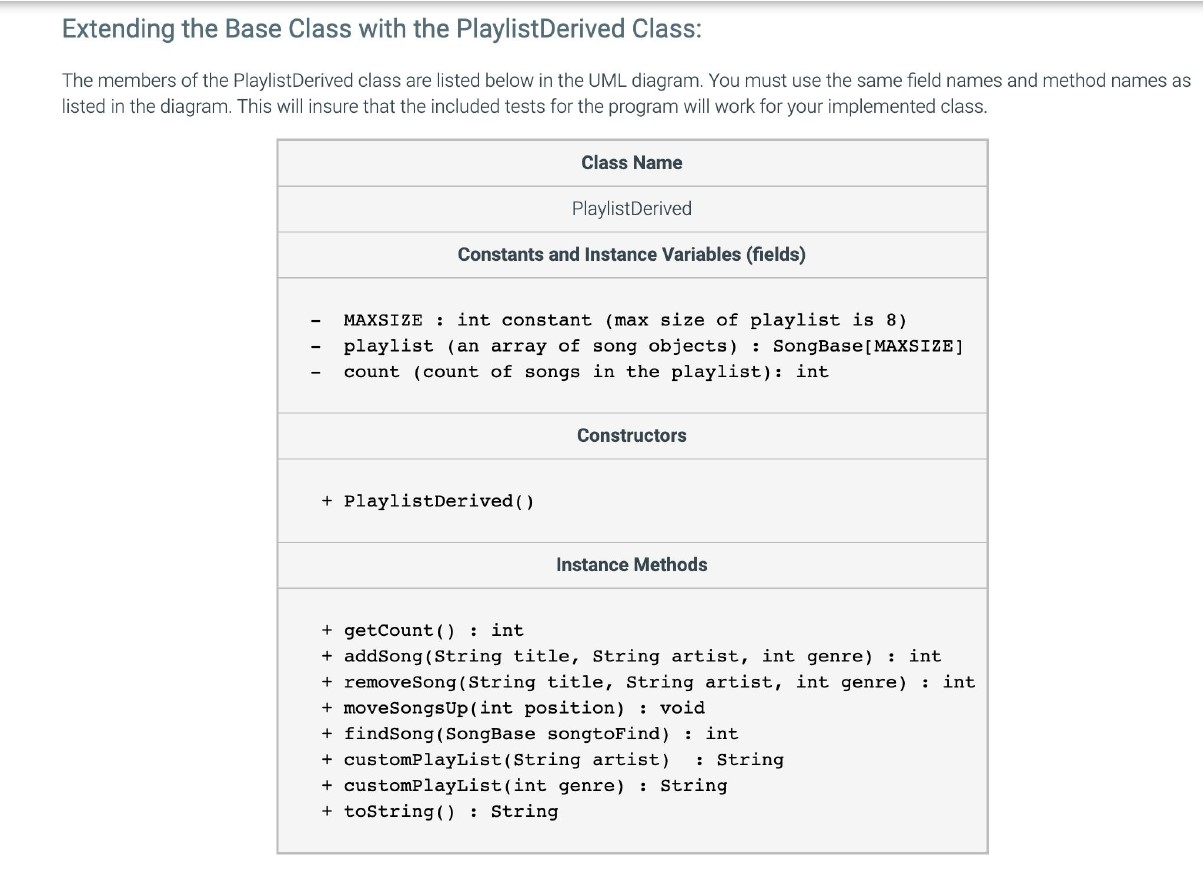This screenshot has width=1203, height=875.
Task: Click the PlaylistDerived class name cell
Action: pyautogui.click(x=632, y=209)
